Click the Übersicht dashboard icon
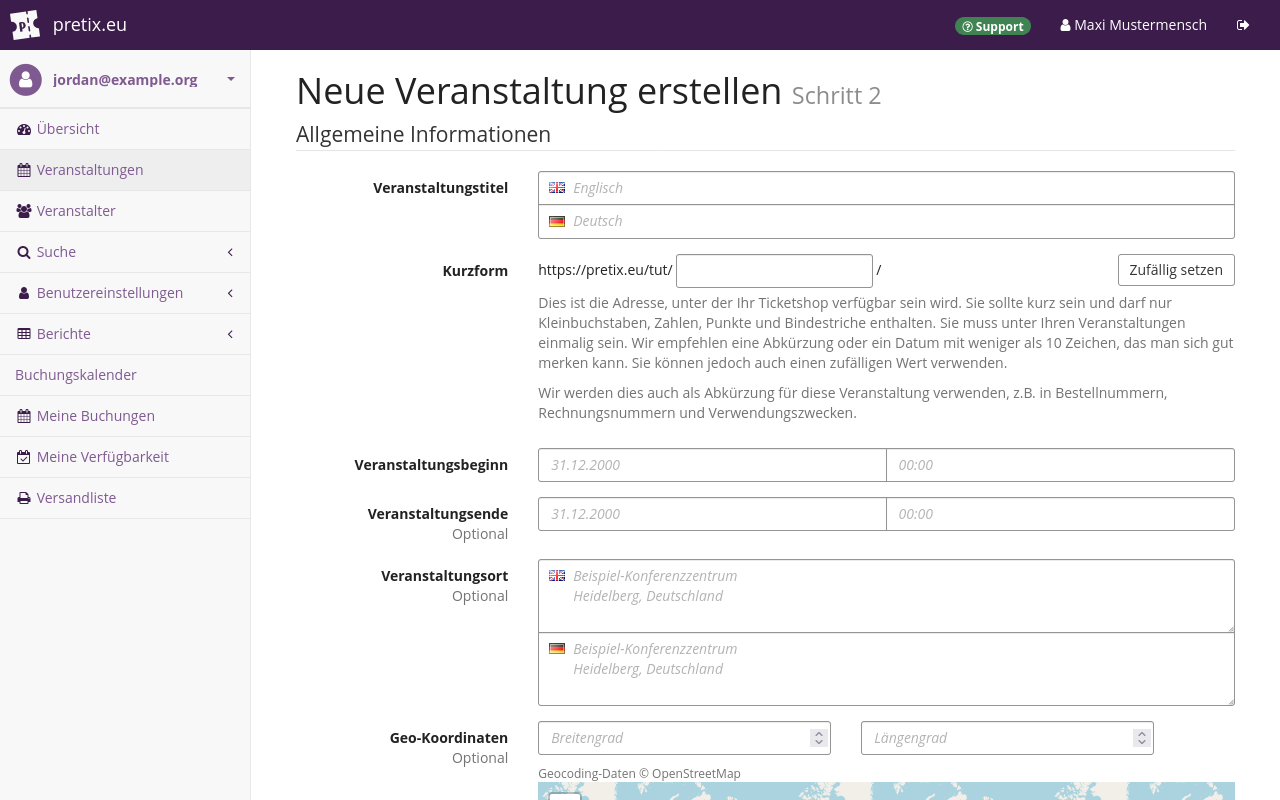 [x=24, y=129]
